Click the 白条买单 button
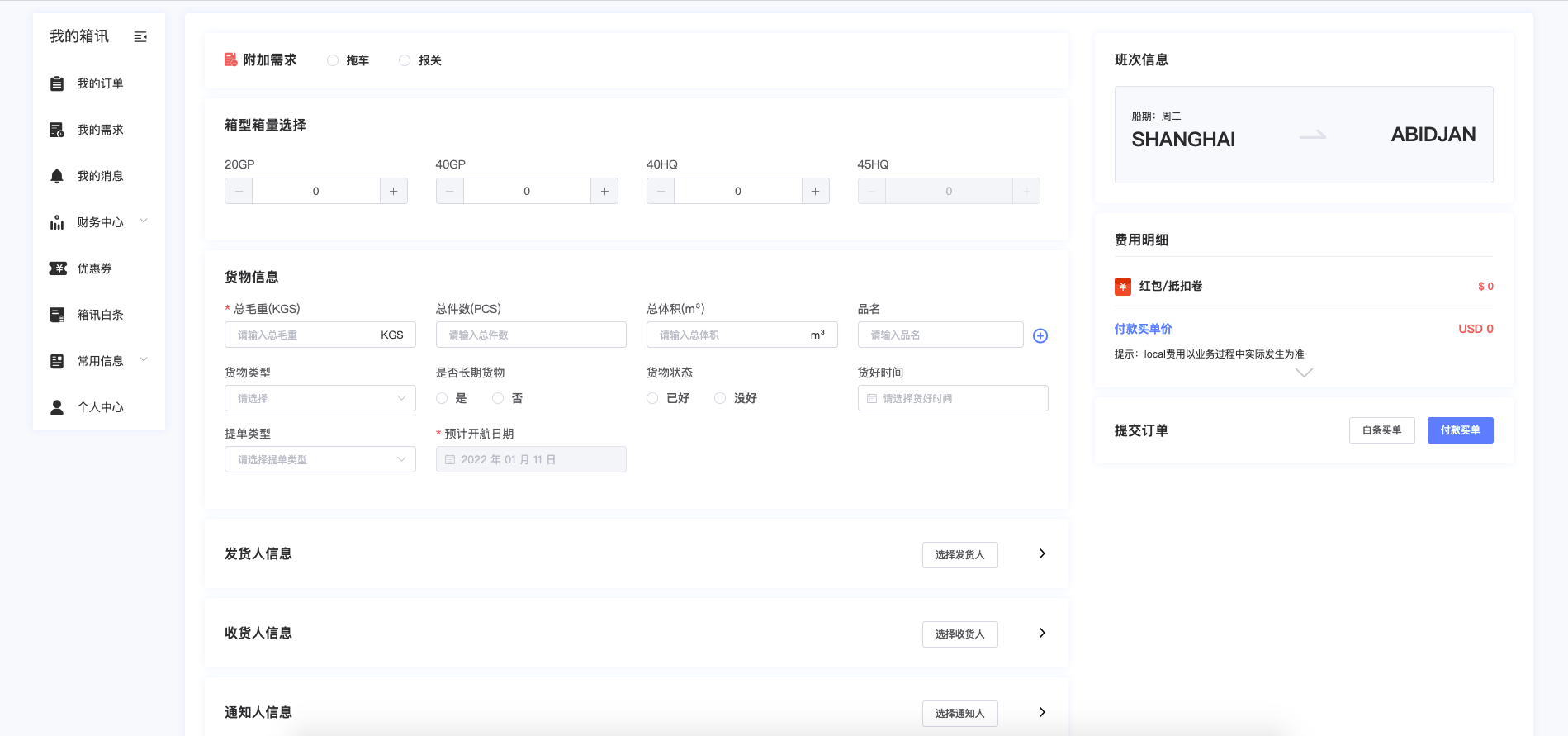 pyautogui.click(x=1382, y=430)
